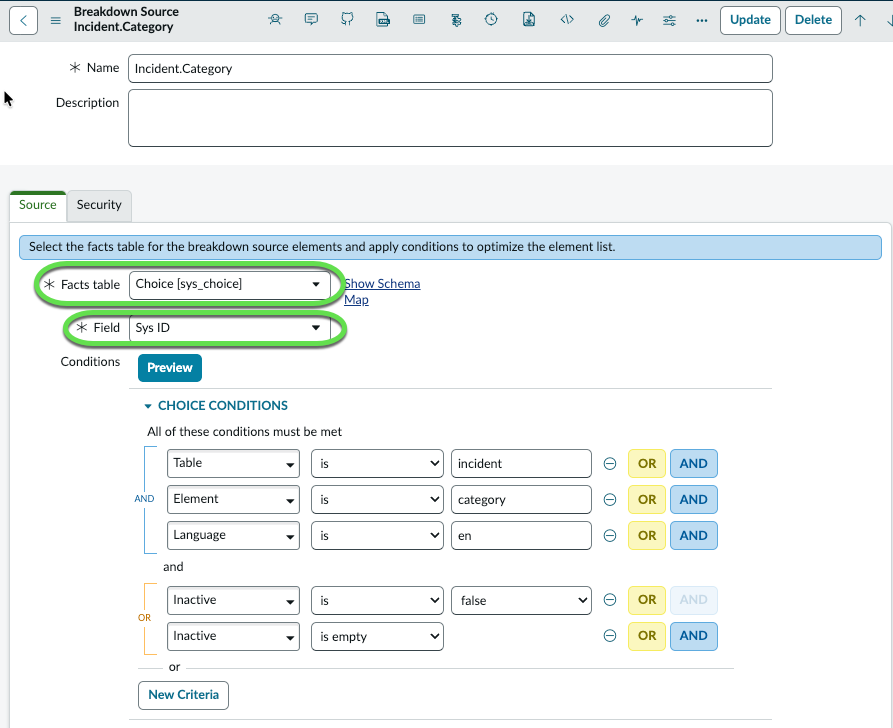
Task: Open the personalize form sliders icon
Action: point(669,21)
